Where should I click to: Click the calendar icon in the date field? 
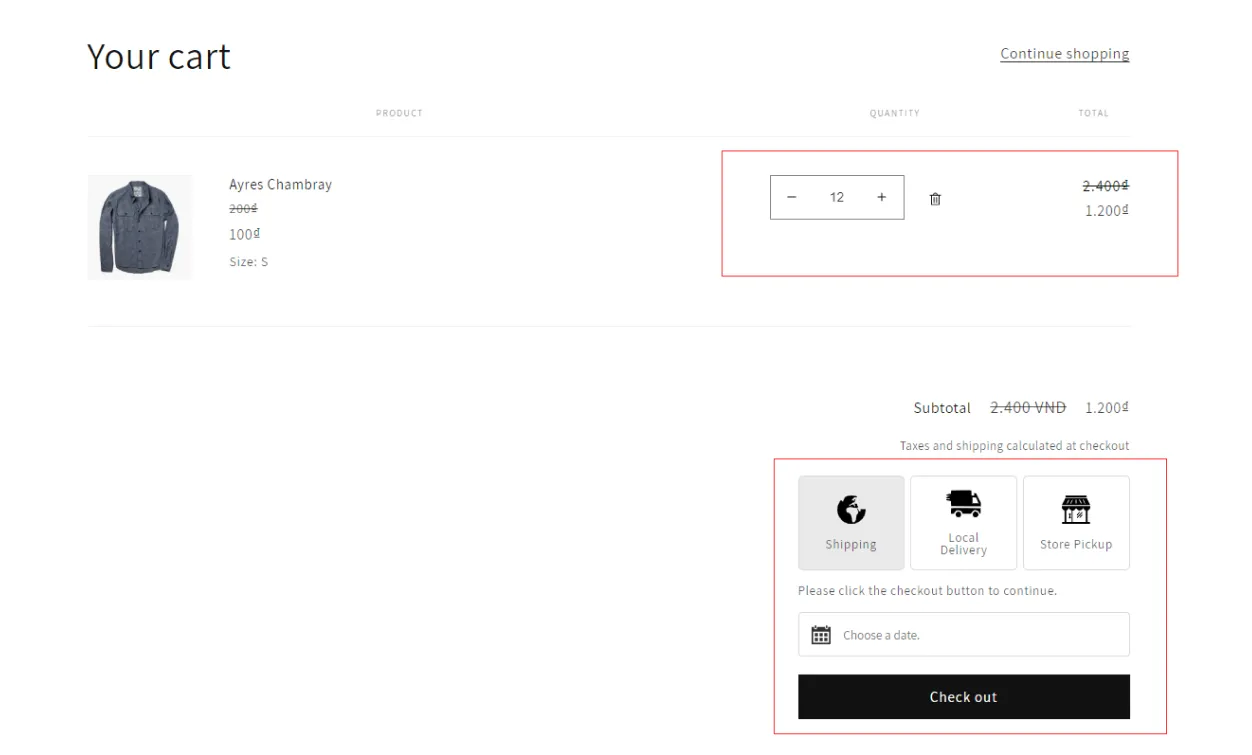(x=821, y=635)
